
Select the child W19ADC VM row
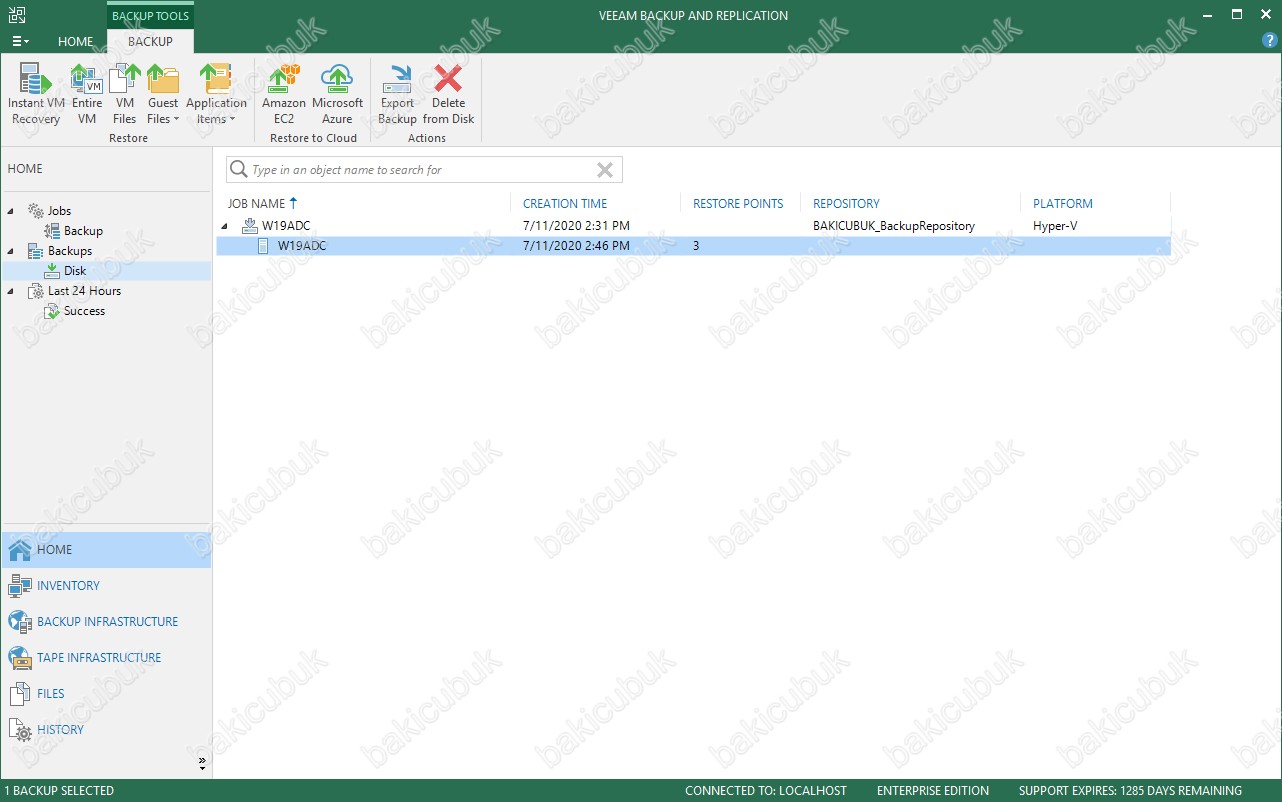(693, 246)
